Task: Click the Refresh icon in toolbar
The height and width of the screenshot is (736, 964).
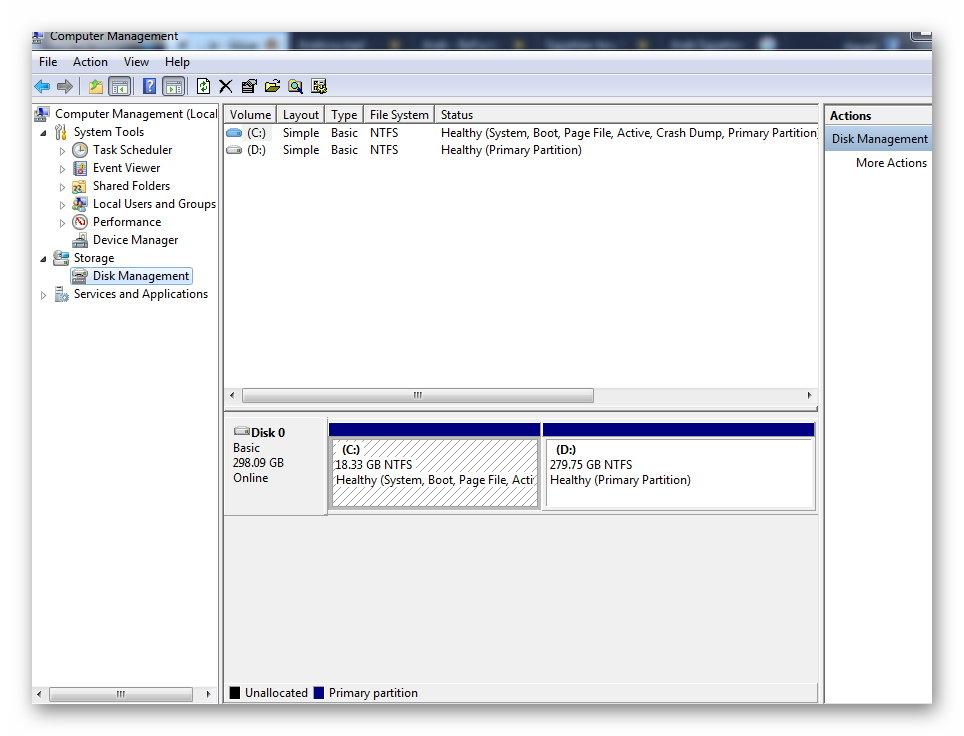Action: [203, 86]
